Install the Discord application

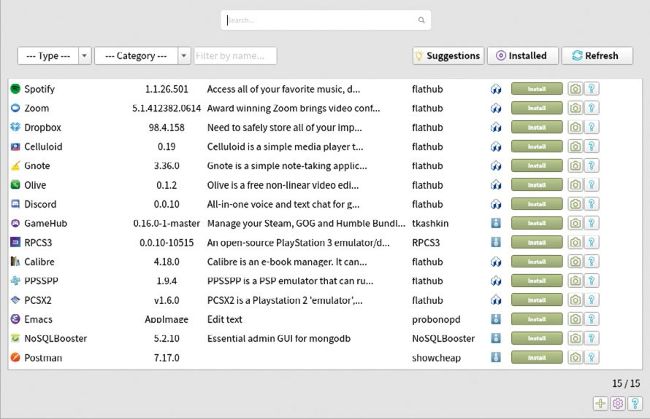coord(536,204)
